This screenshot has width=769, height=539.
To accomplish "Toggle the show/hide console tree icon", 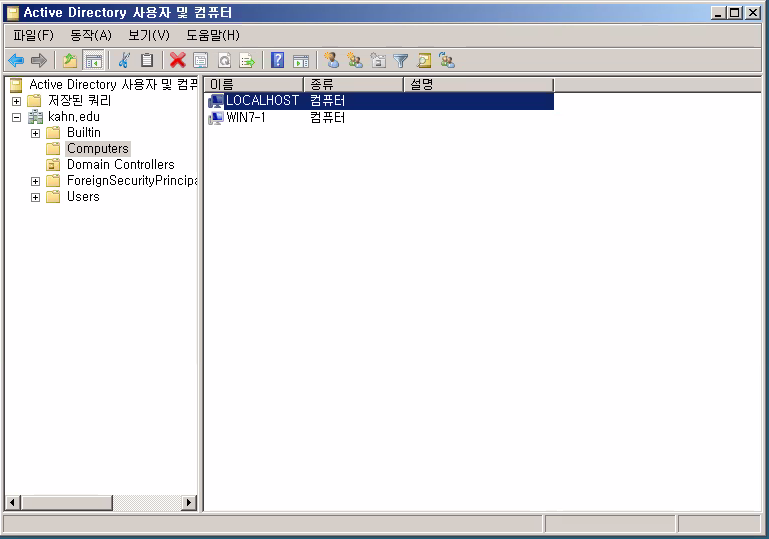I will point(93,61).
